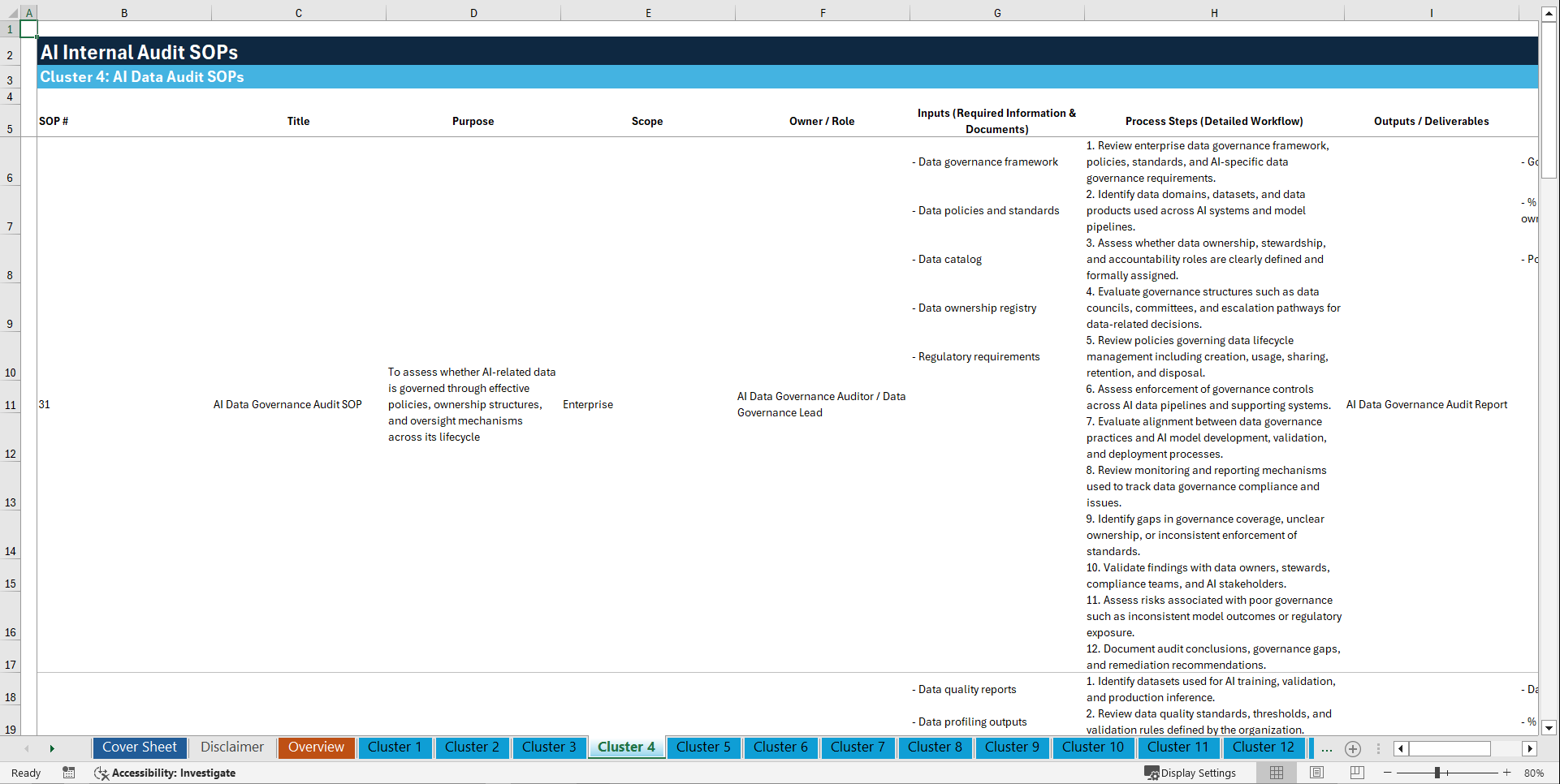Click the Data quality reports input cell

(997, 690)
